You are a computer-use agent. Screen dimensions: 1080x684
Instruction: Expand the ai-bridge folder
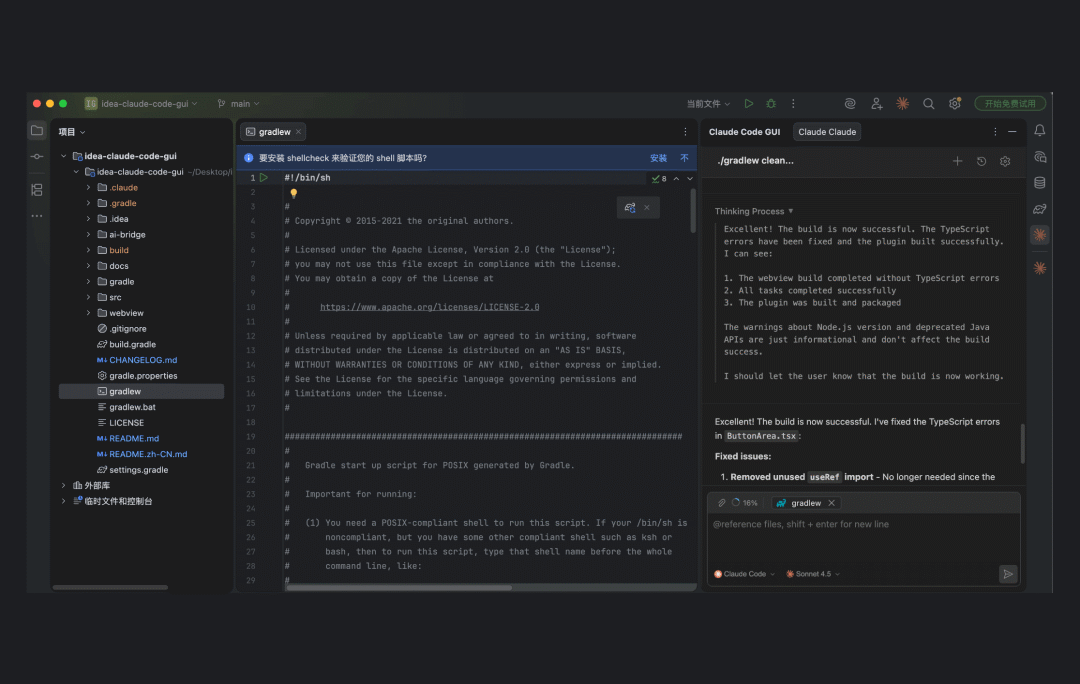pyautogui.click(x=88, y=234)
